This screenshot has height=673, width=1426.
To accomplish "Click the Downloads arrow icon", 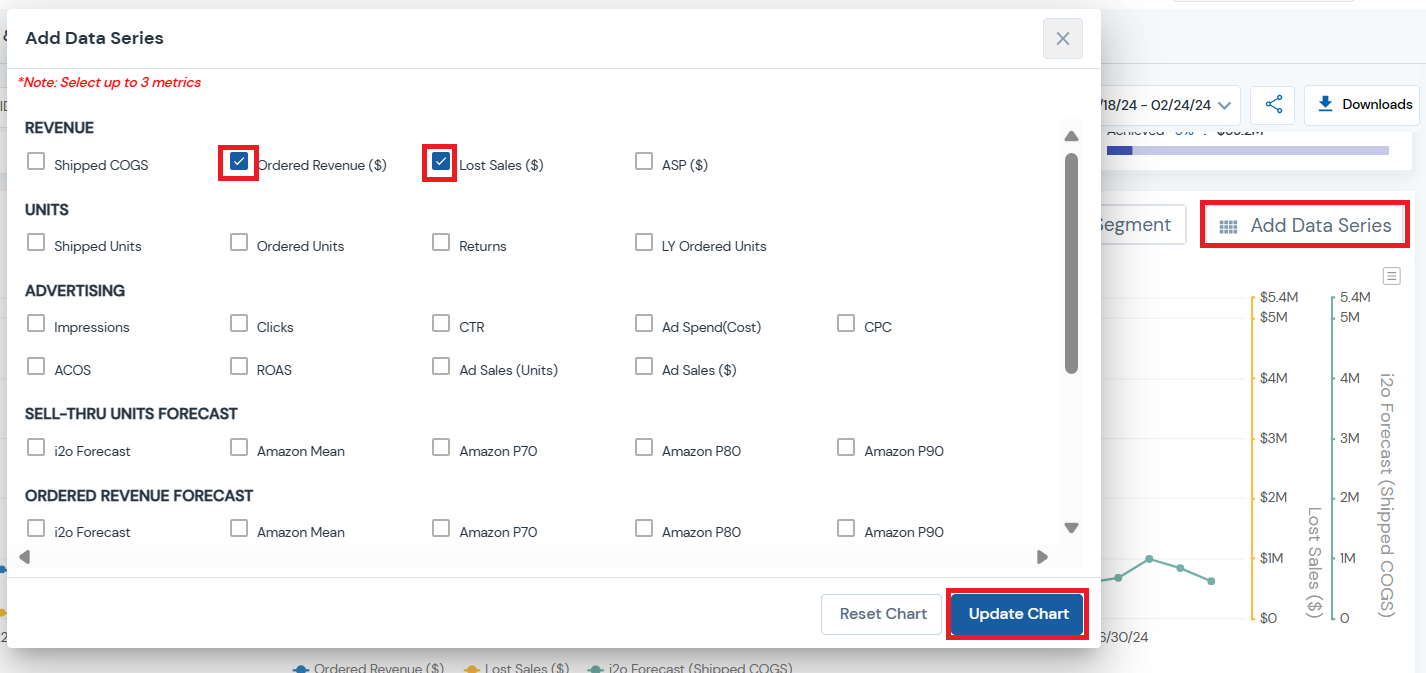I will tap(1326, 104).
